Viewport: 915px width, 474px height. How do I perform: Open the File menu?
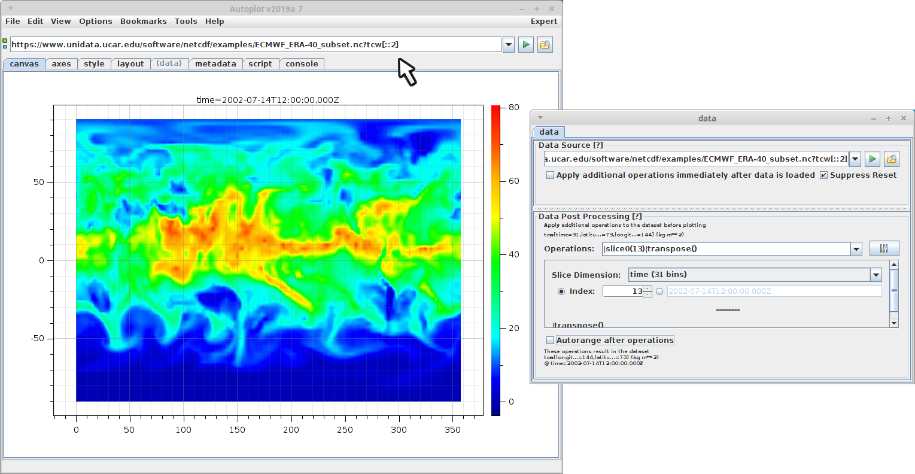(12, 21)
